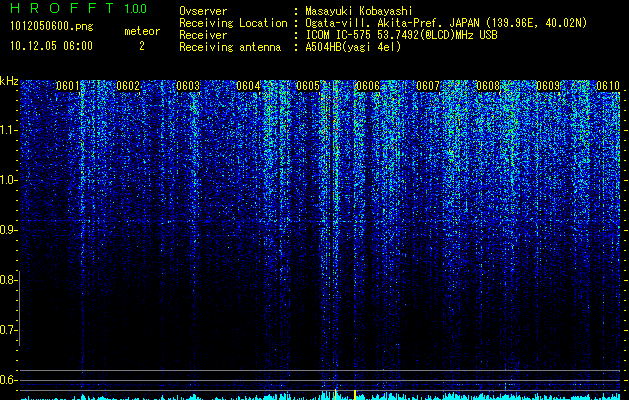
Task: Click the 1.0 frequency axis label
Action: point(8,180)
